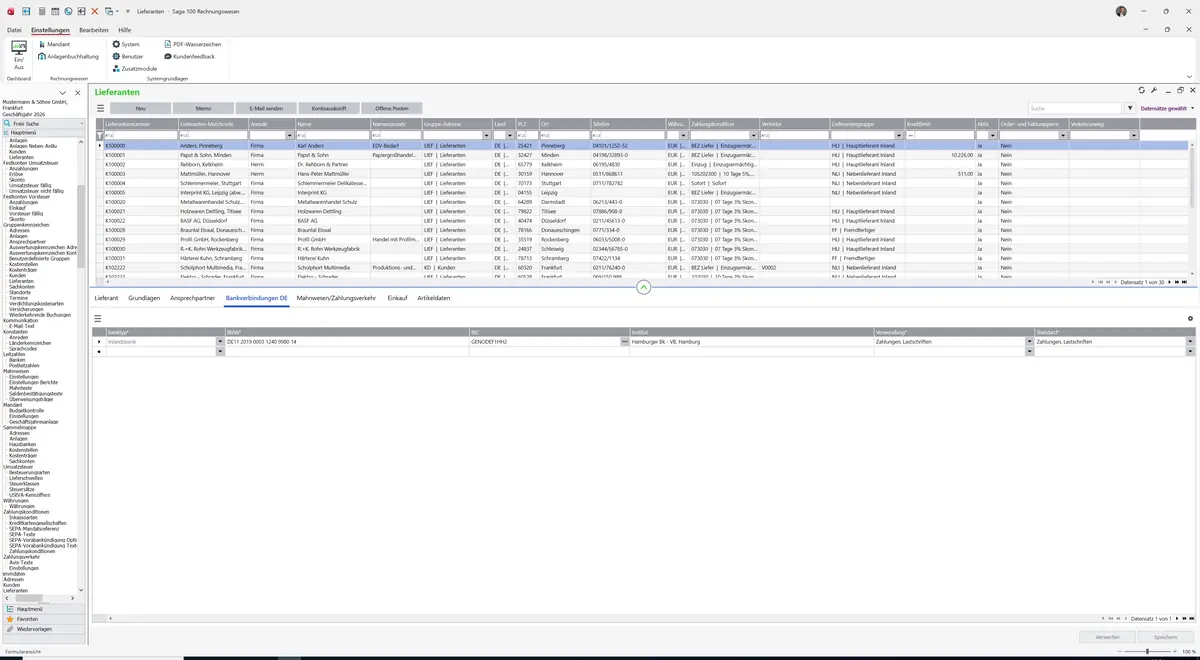
Task: Open the PDF-Wasserzeichen settings
Action: [192, 44]
